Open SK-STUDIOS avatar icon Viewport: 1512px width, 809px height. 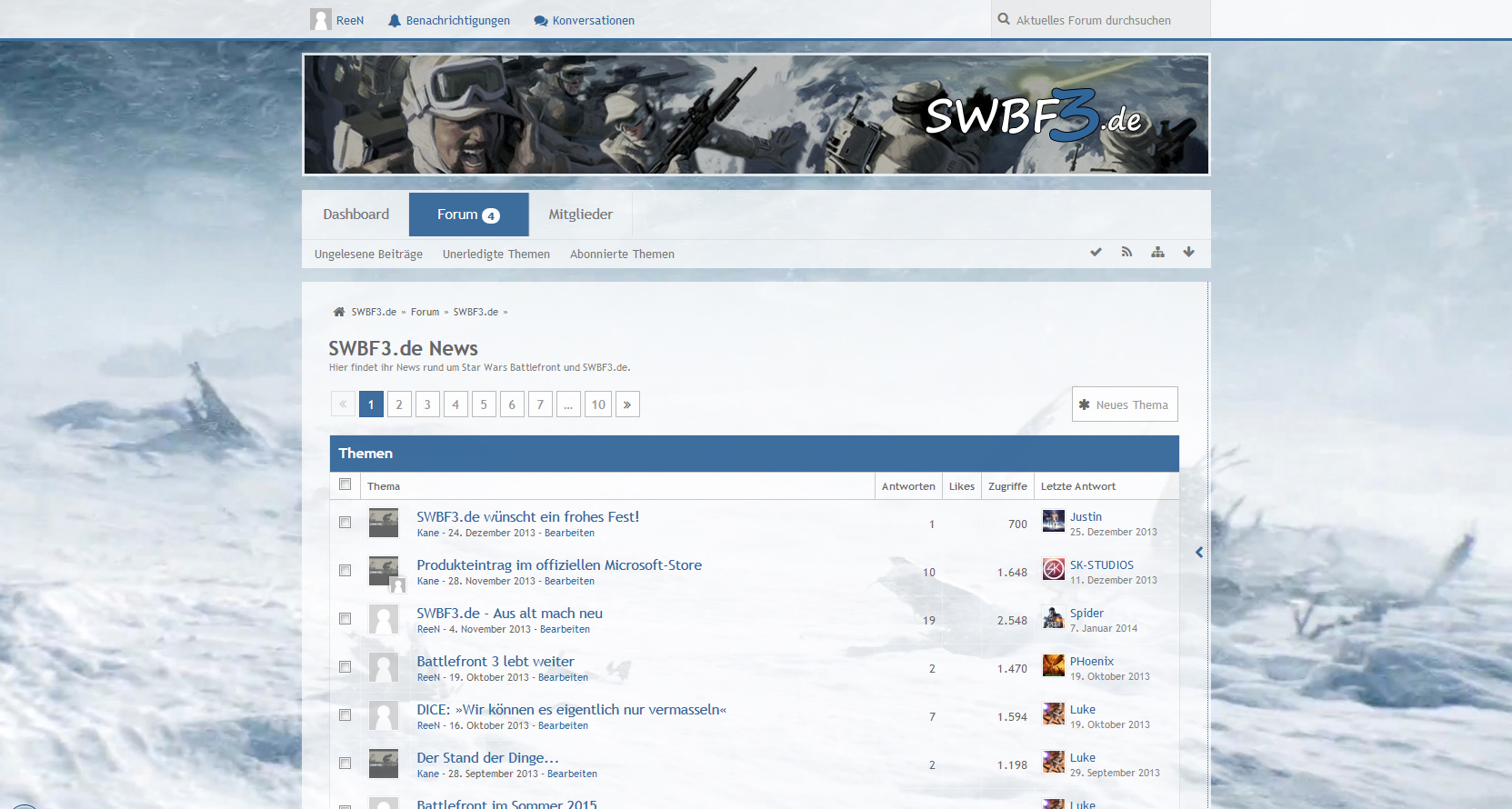coord(1054,569)
